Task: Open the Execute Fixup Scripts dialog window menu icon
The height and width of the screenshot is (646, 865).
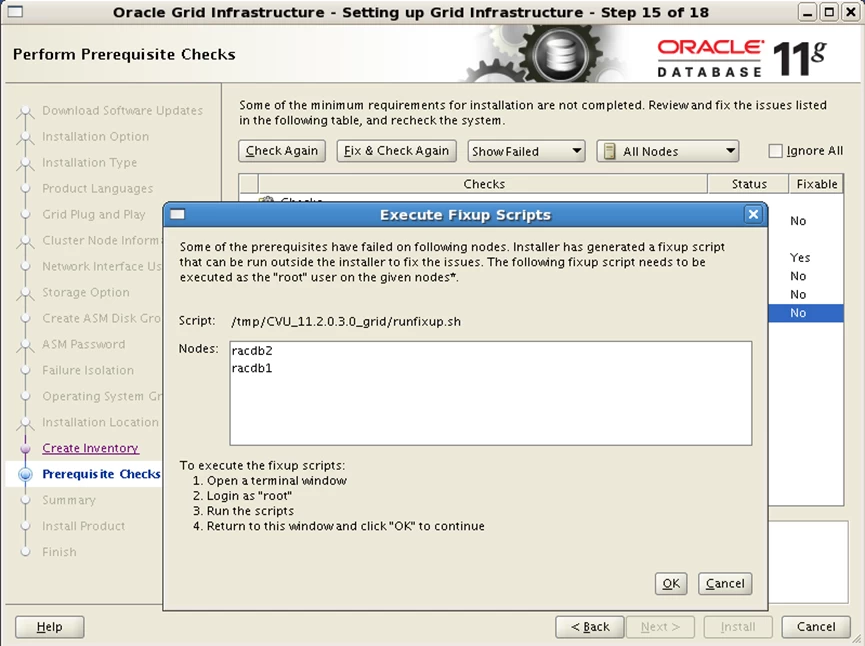Action: click(178, 215)
